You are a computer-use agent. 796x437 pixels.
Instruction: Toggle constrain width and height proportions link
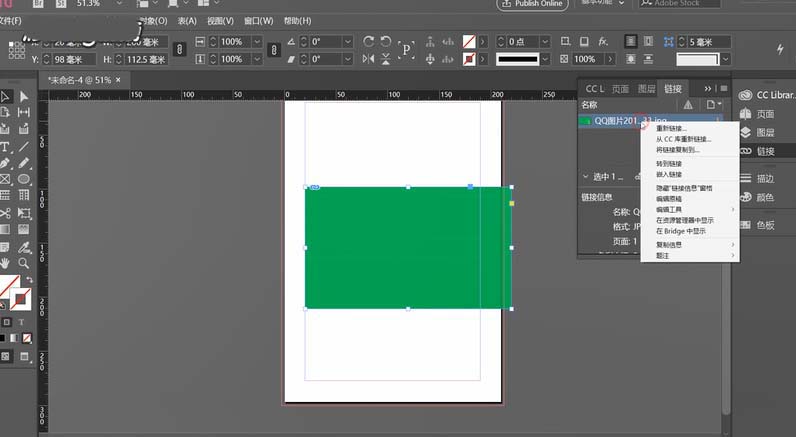coord(179,50)
